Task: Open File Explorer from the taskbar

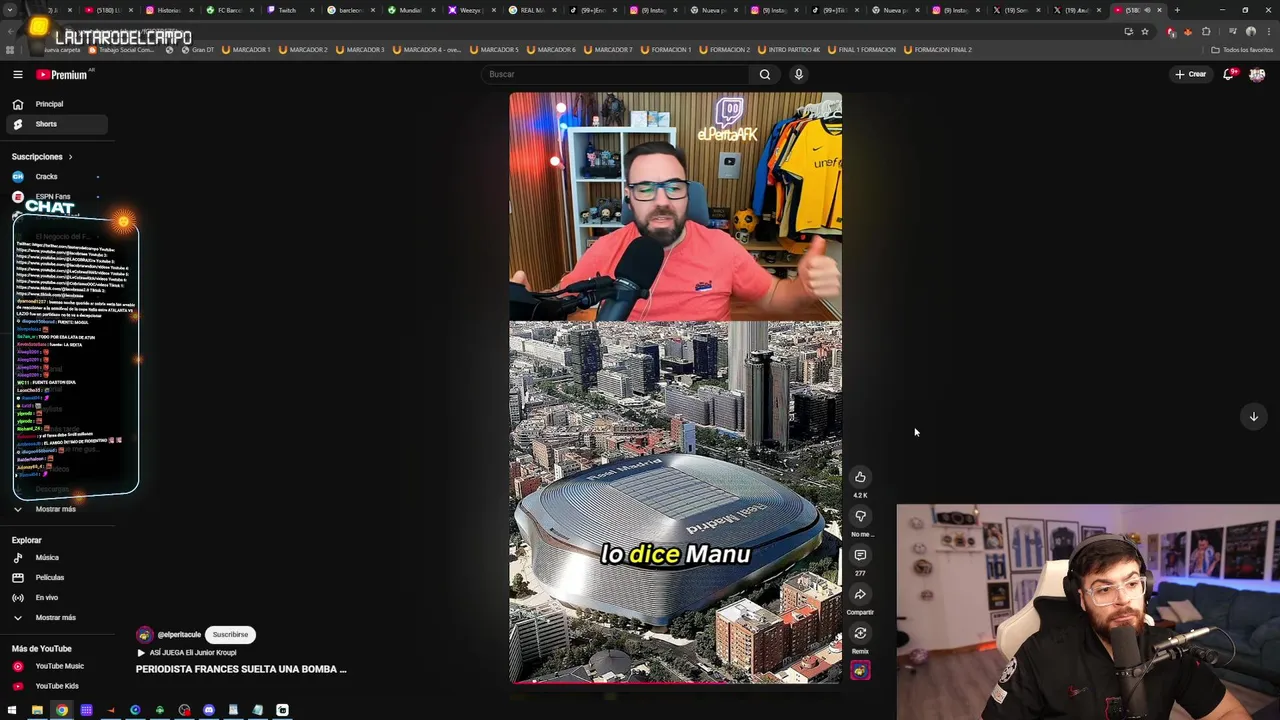Action: point(37,710)
